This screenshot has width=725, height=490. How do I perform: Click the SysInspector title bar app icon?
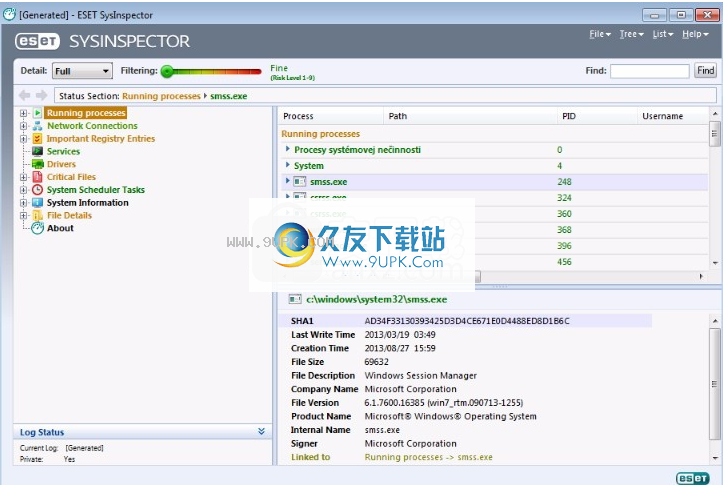pyautogui.click(x=9, y=15)
